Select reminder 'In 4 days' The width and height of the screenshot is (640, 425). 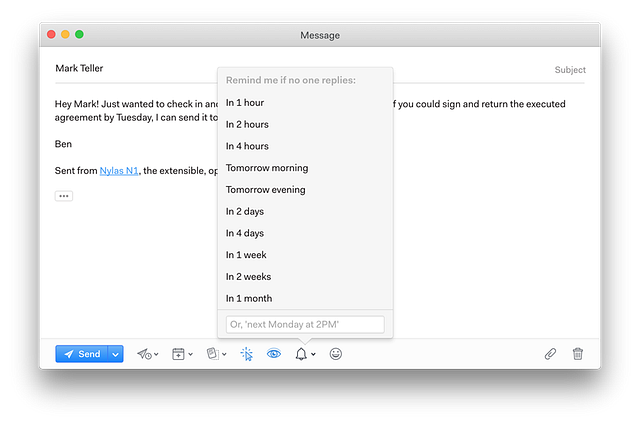tap(305, 233)
